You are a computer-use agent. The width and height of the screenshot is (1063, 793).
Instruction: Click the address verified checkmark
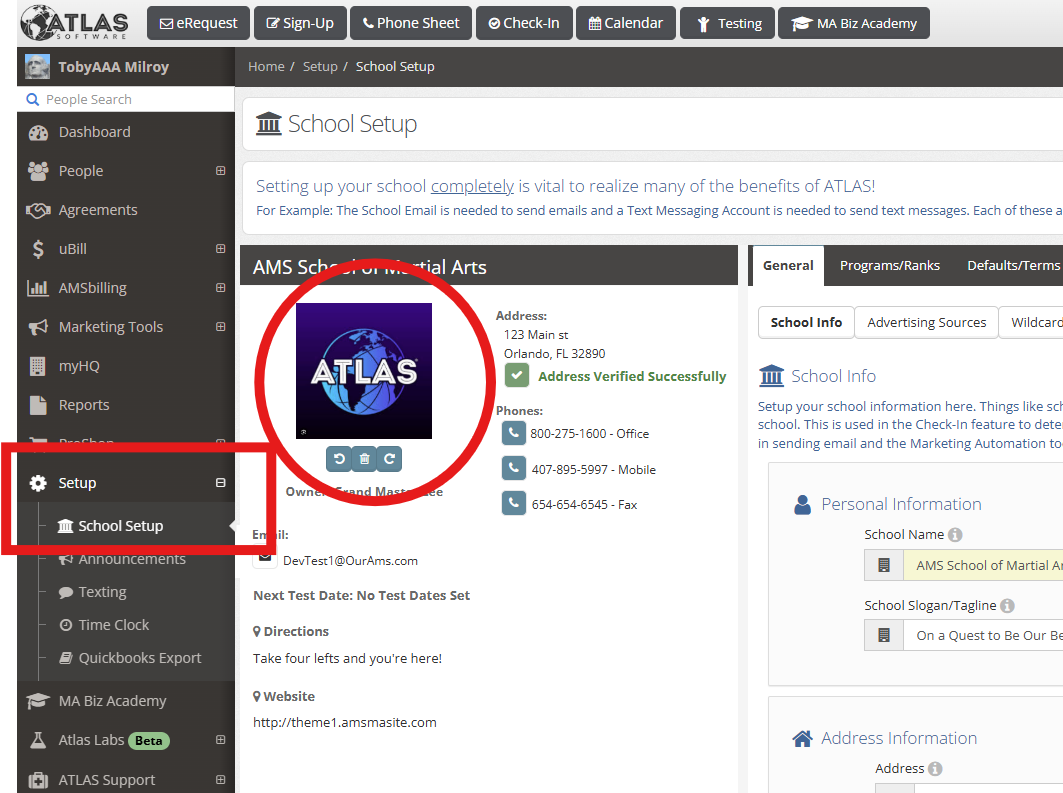[517, 376]
